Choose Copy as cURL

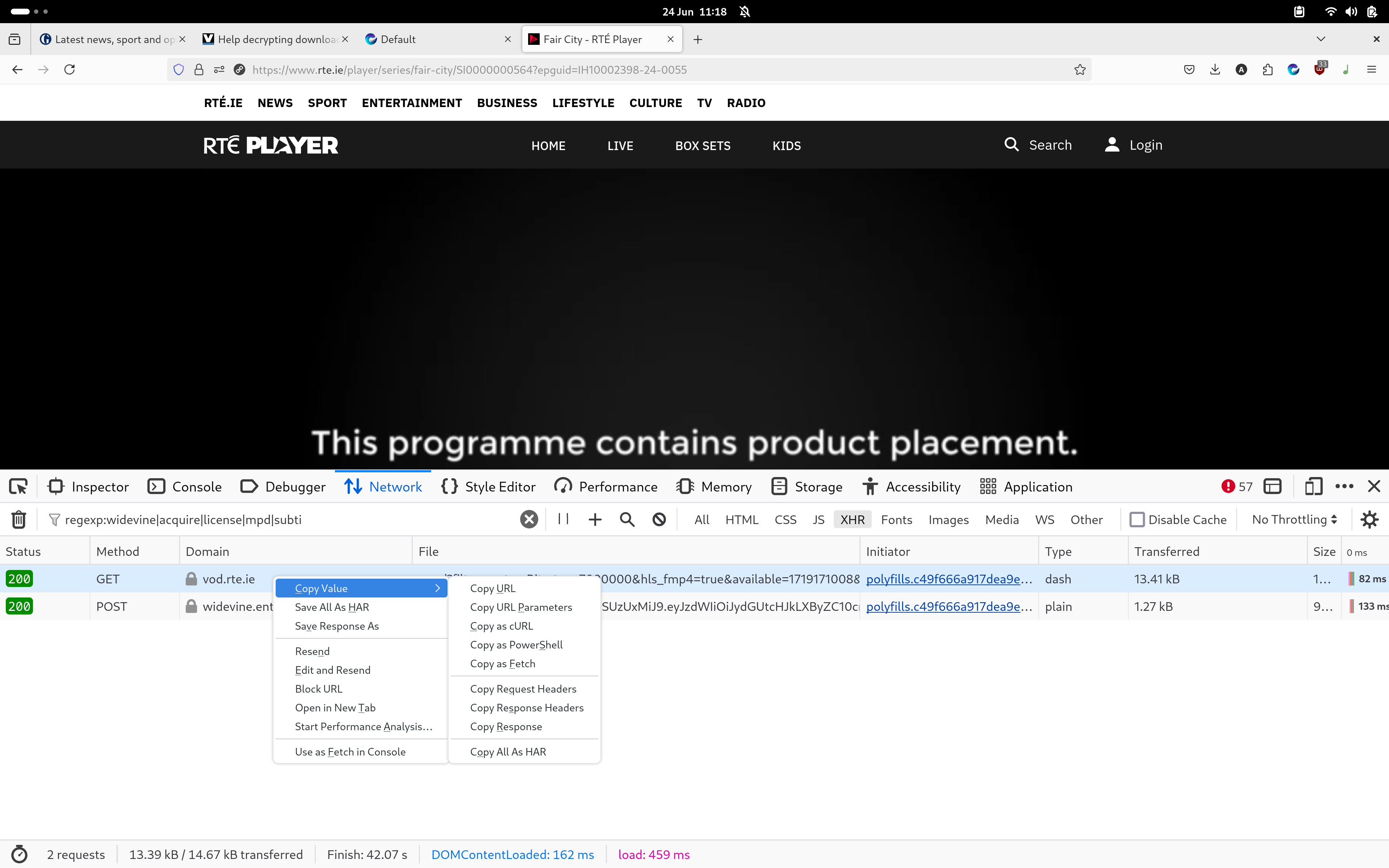pos(501,626)
